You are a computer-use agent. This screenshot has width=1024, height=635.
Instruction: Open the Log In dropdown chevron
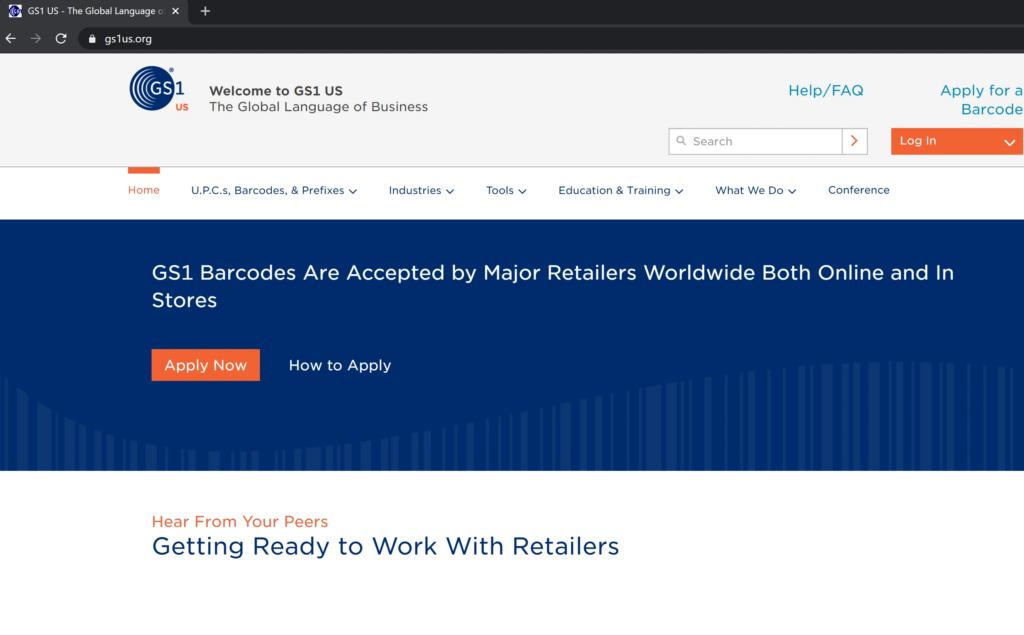(x=1010, y=141)
